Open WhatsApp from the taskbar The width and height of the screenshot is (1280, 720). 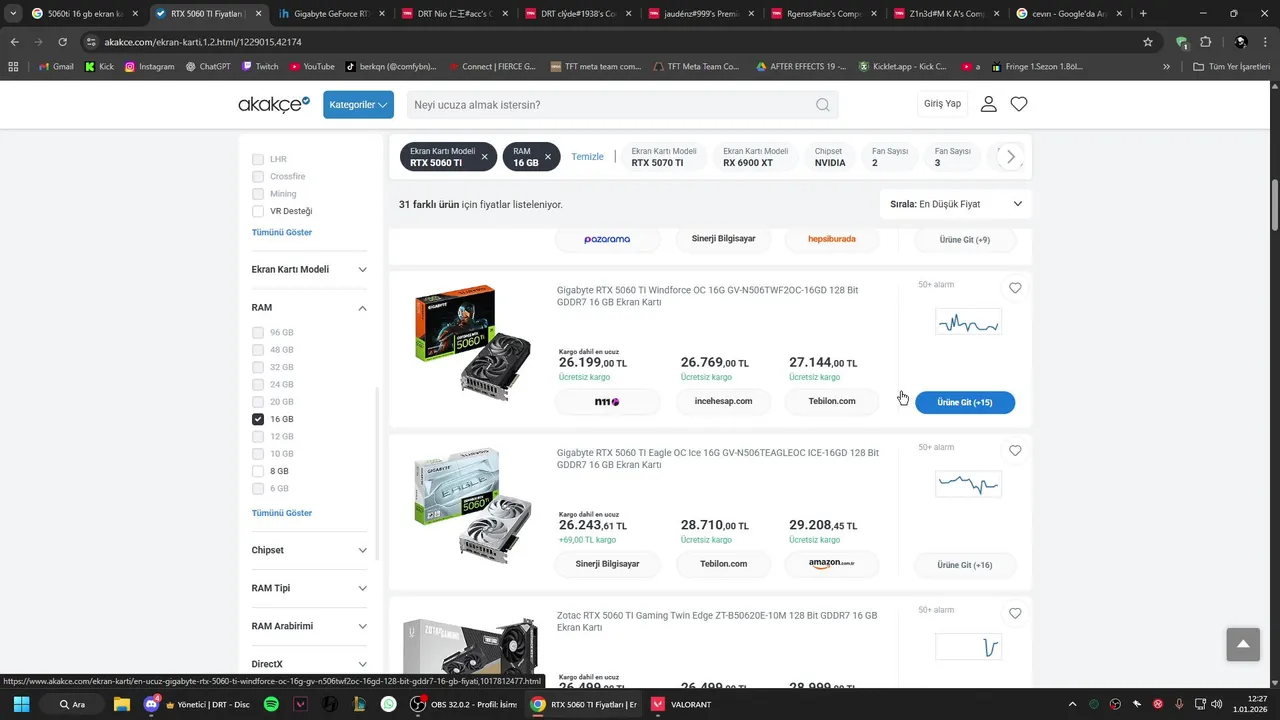[x=389, y=704]
